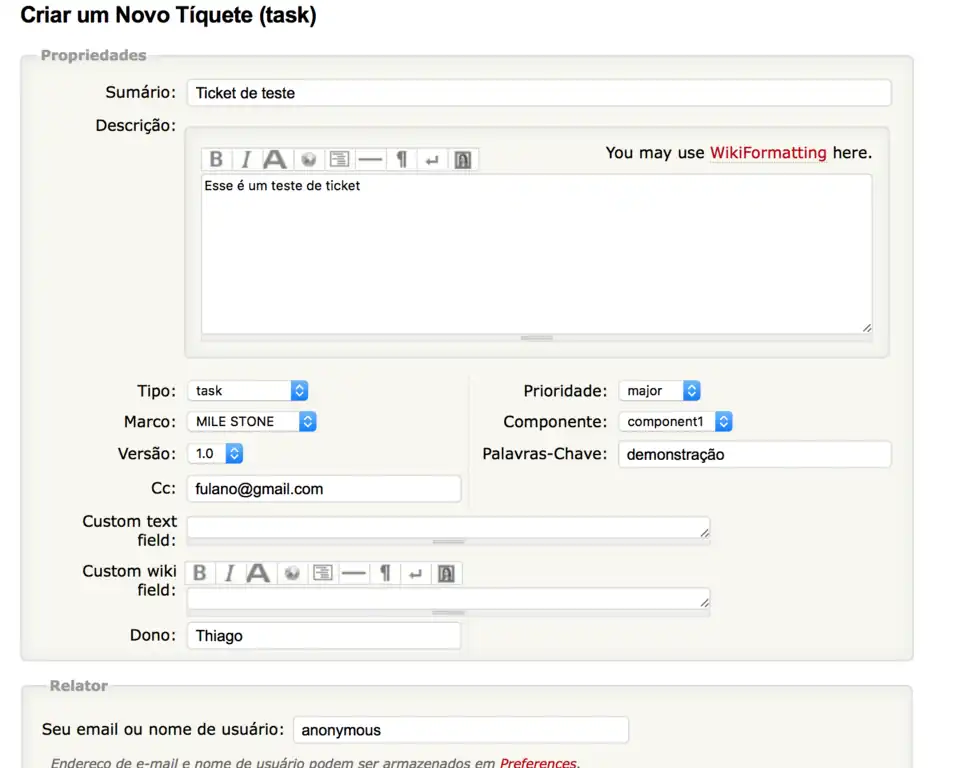This screenshot has width=960, height=768.
Task: Insert heading using Descrição toolbar icon
Action: (275, 160)
